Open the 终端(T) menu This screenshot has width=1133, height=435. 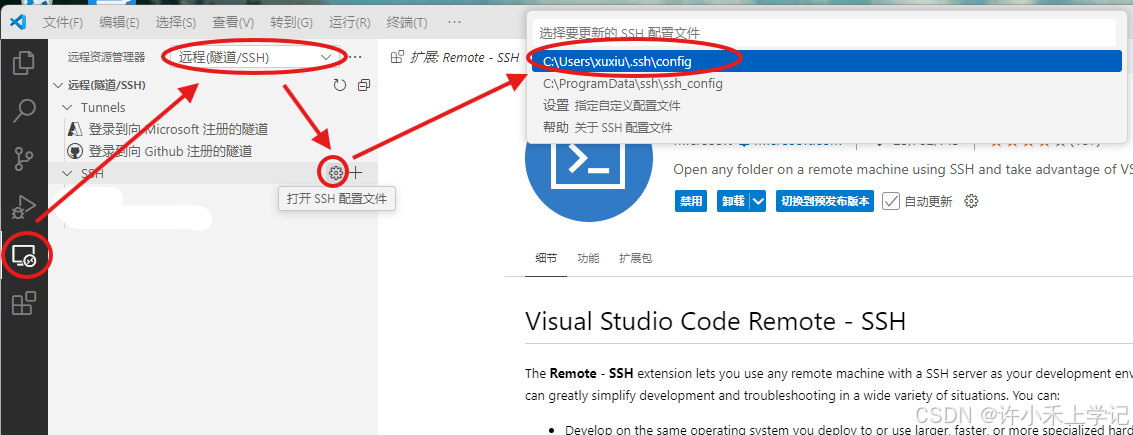(407, 22)
